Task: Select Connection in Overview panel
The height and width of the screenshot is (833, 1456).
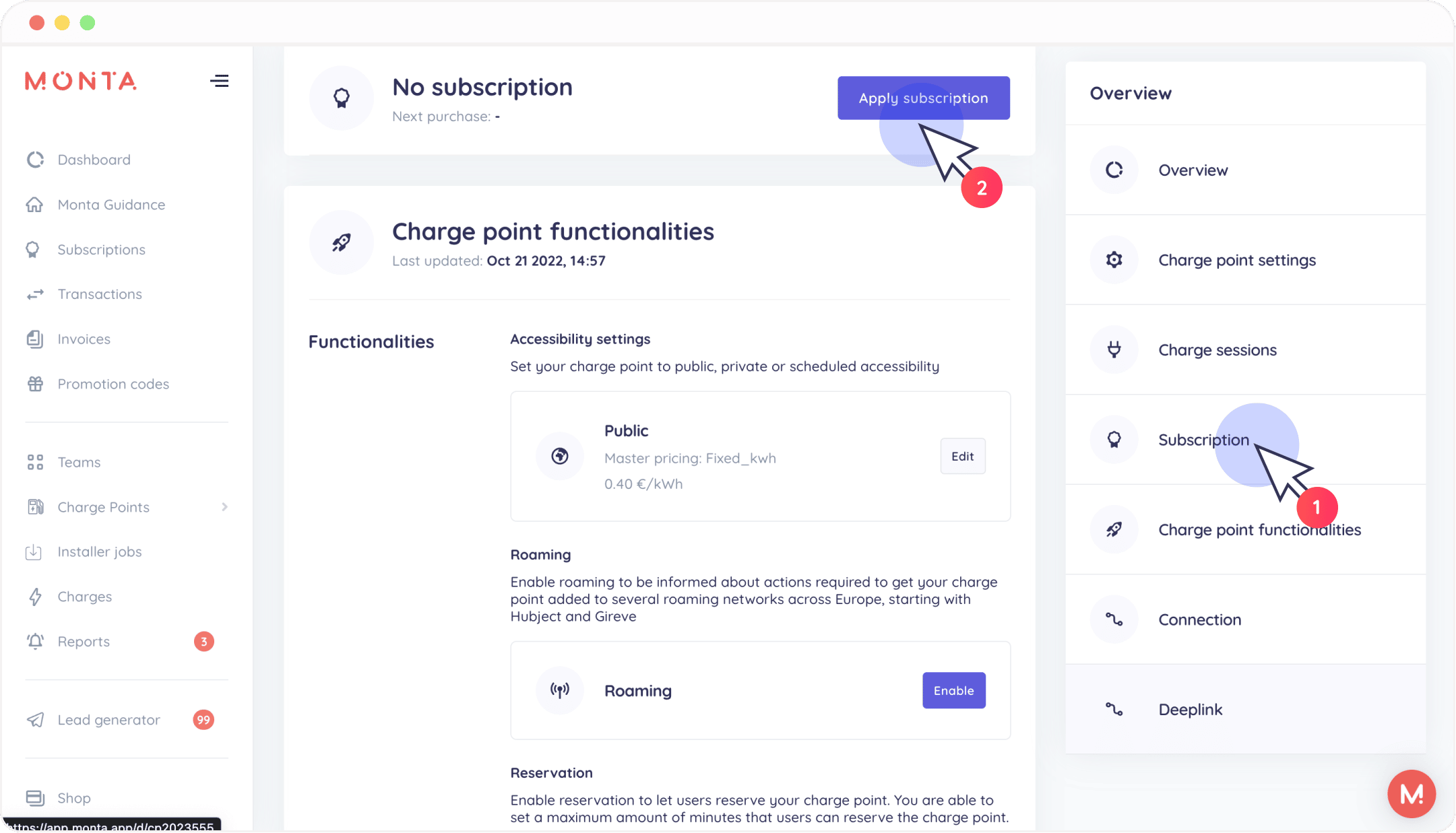Action: [1245, 620]
